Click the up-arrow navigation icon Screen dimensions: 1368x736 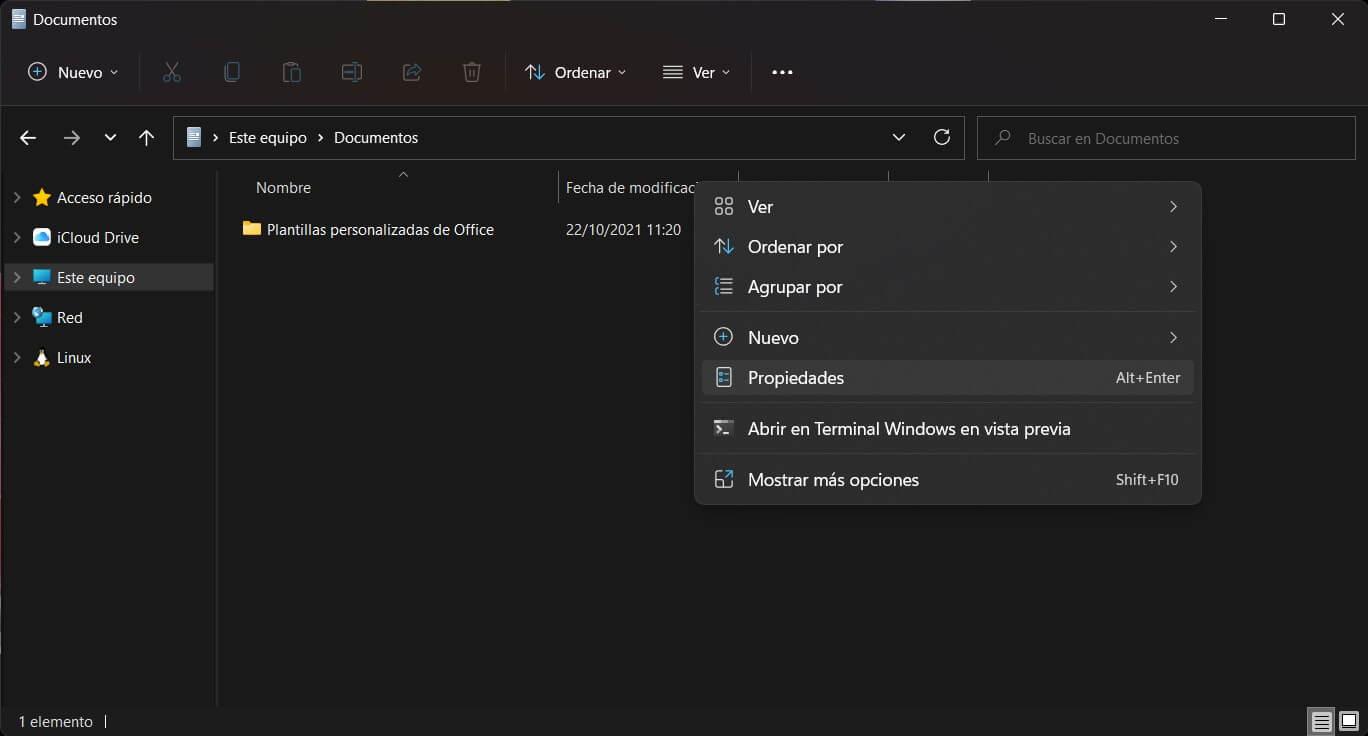click(146, 137)
